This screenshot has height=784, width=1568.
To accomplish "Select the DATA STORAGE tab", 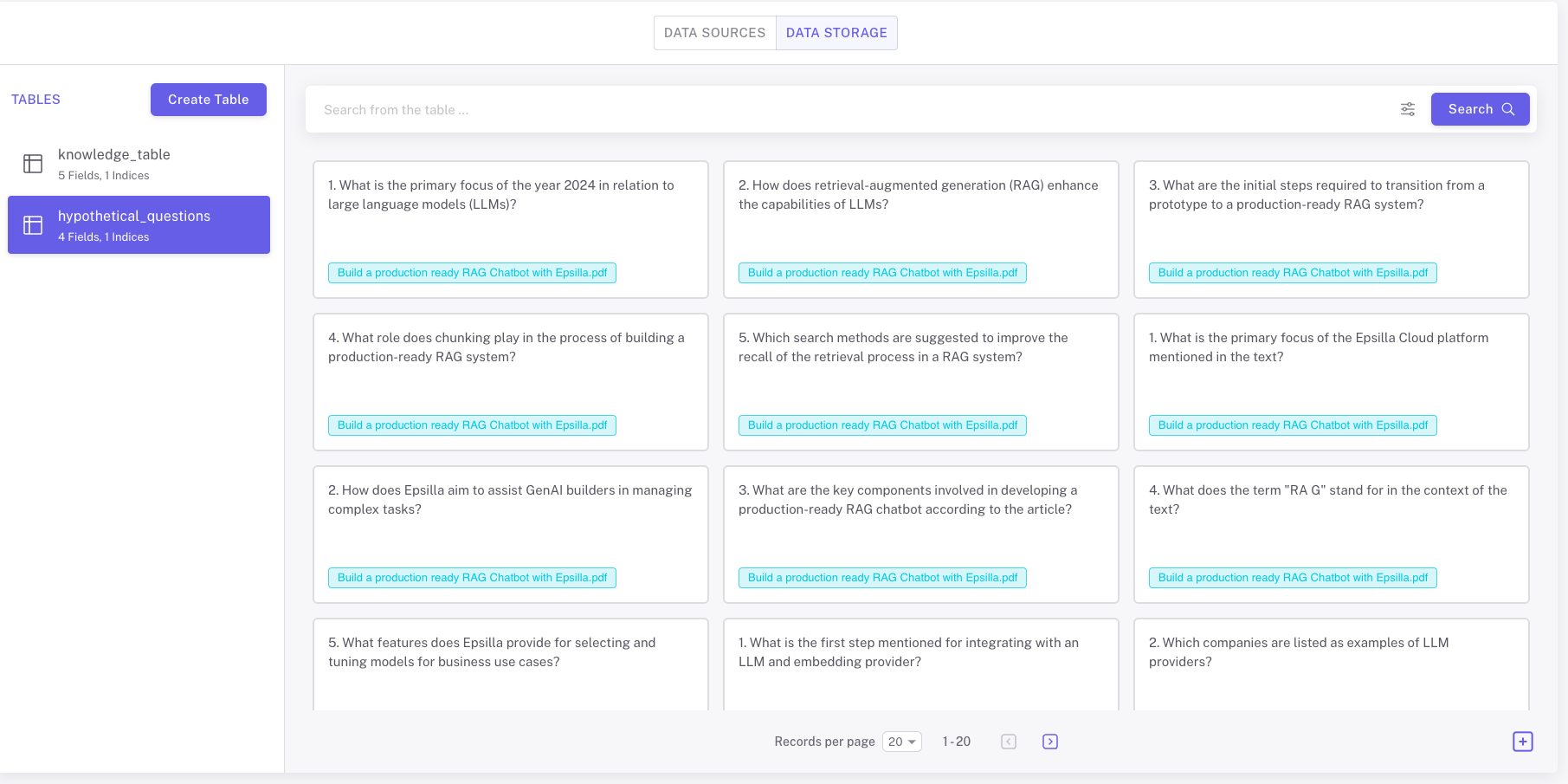I will tap(836, 33).
